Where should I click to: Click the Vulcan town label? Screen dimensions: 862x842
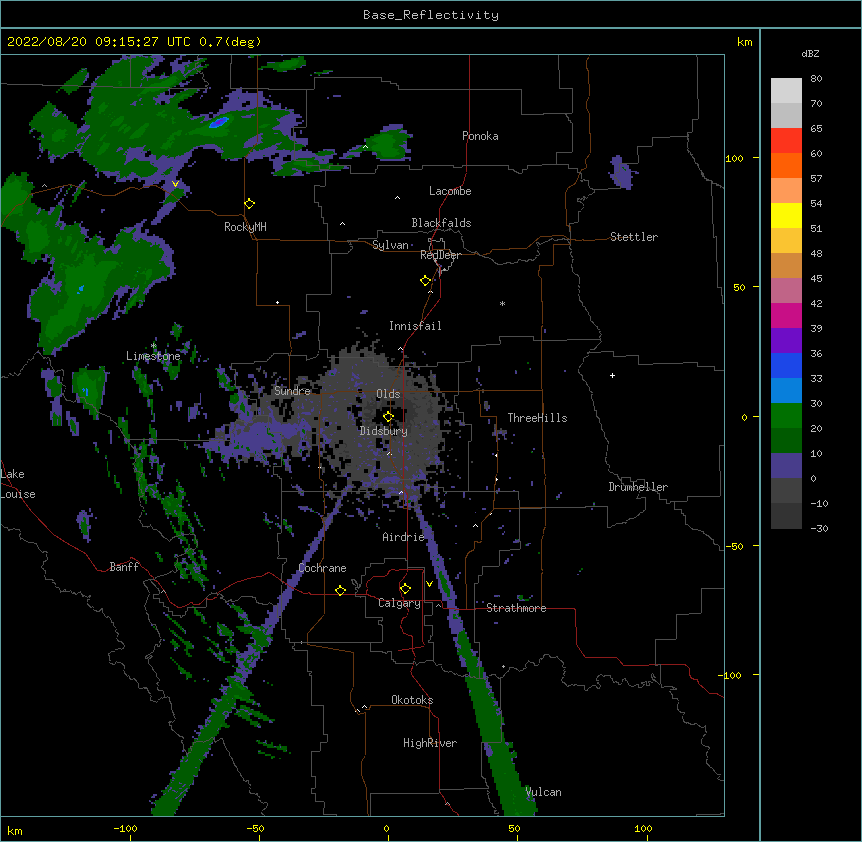pos(543,792)
